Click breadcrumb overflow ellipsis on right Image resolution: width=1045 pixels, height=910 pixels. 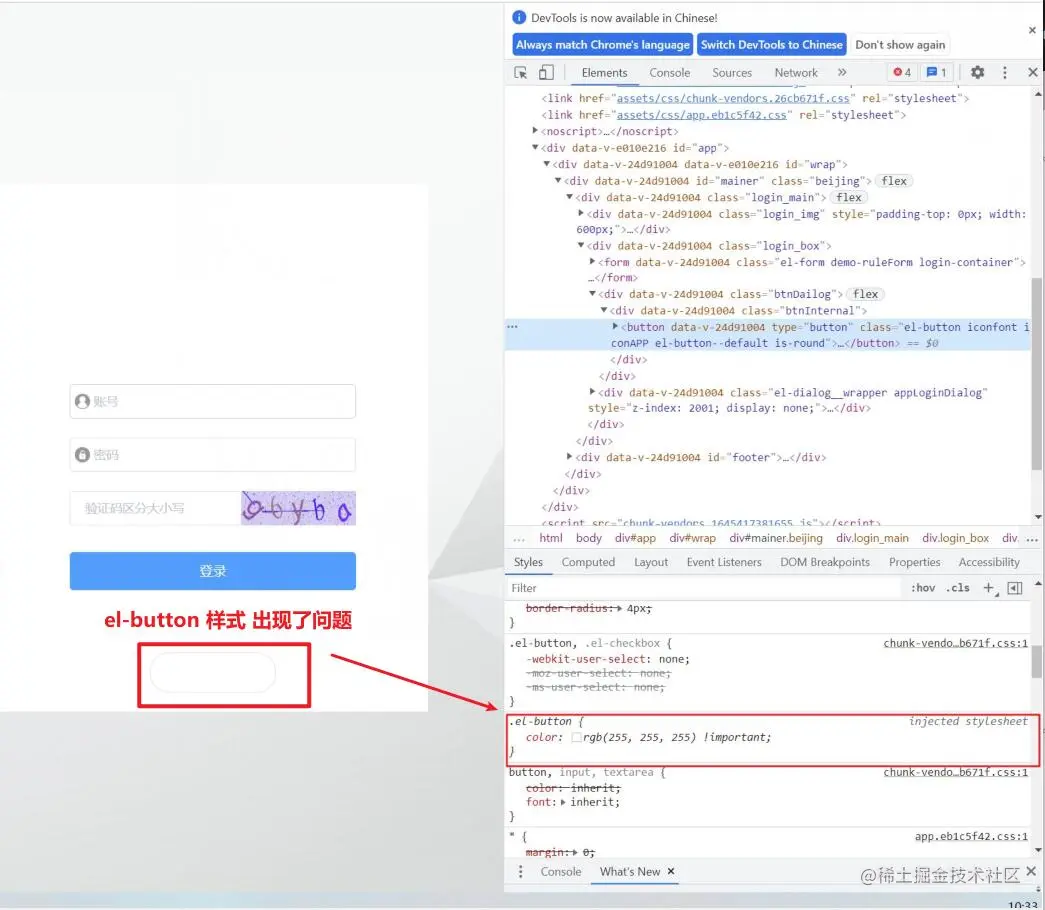(1032, 539)
